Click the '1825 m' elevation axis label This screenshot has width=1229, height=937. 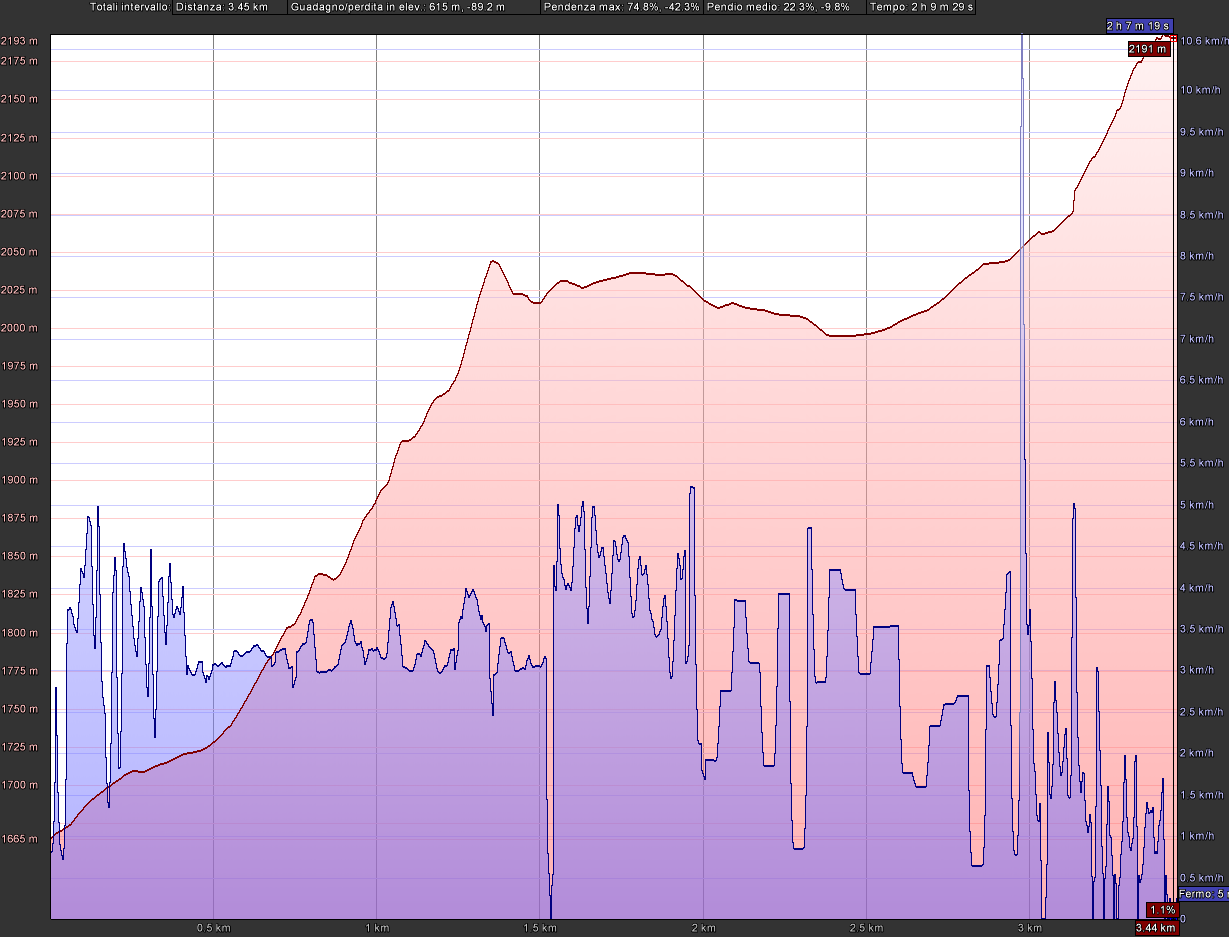point(20,594)
